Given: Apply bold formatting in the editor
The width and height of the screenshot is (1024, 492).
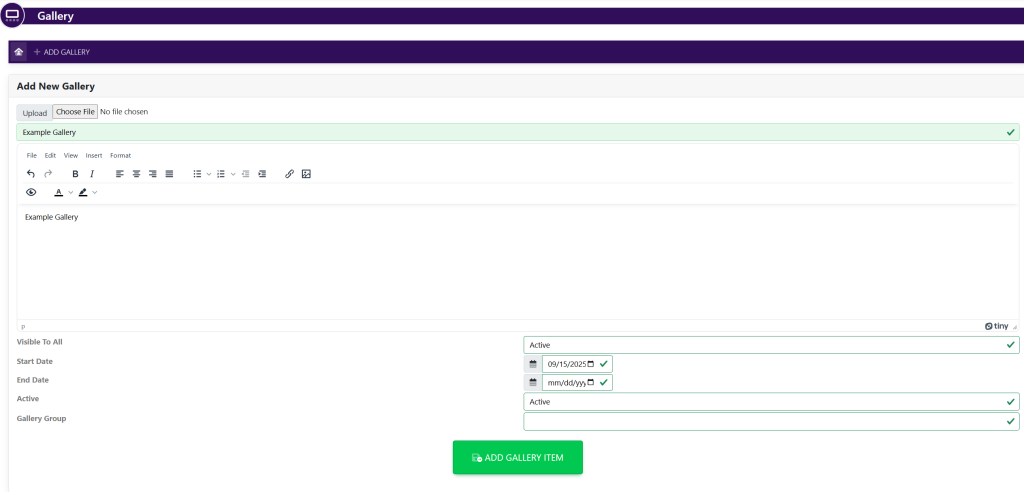Looking at the screenshot, I should (x=75, y=174).
